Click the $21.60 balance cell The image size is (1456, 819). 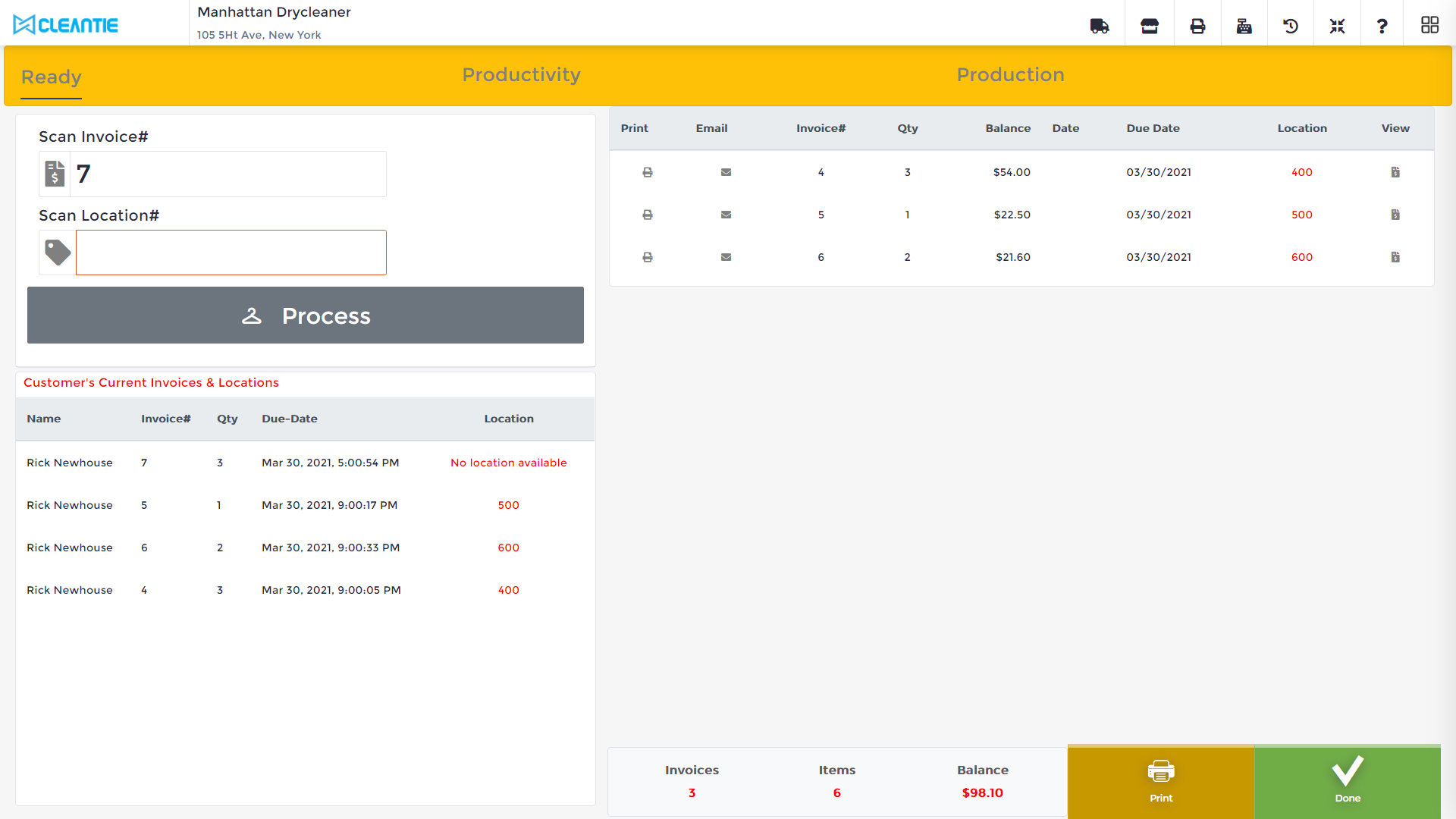pos(1013,257)
